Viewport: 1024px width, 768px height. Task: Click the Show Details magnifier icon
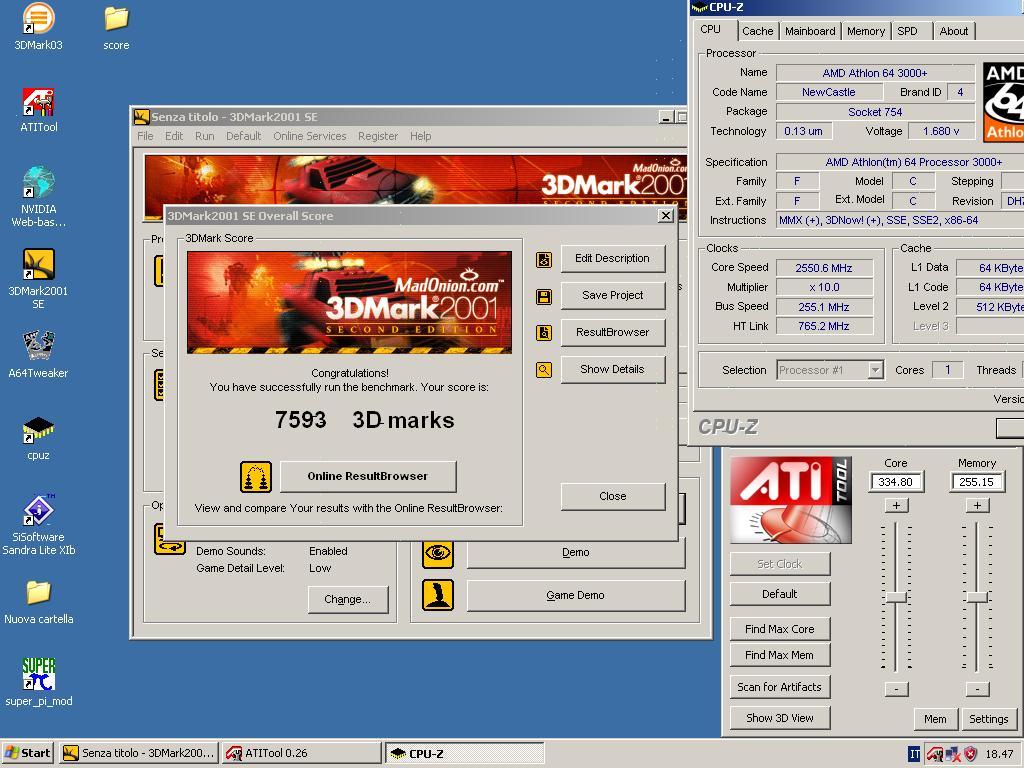[x=544, y=370]
